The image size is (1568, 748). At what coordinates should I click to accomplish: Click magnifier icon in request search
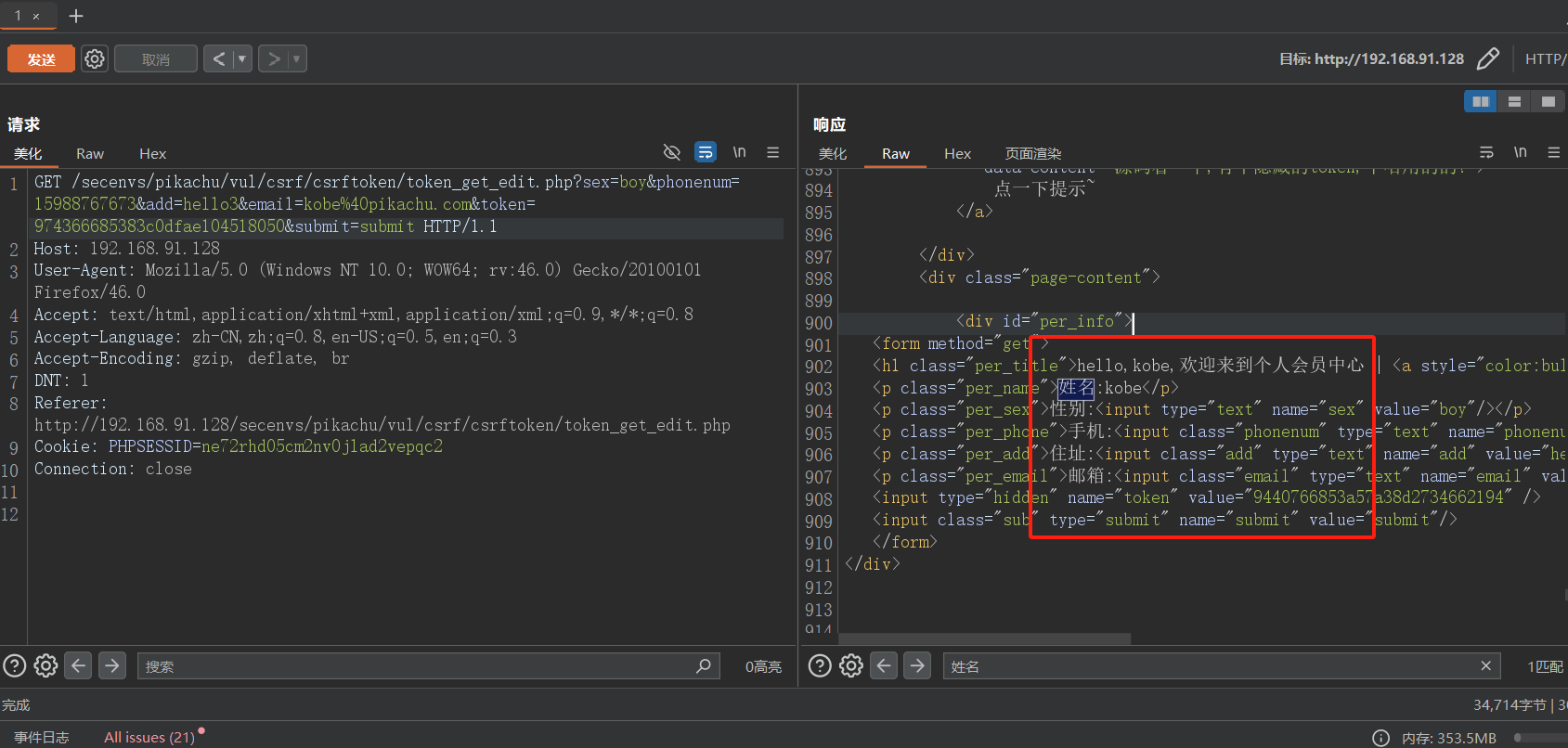[x=704, y=665]
